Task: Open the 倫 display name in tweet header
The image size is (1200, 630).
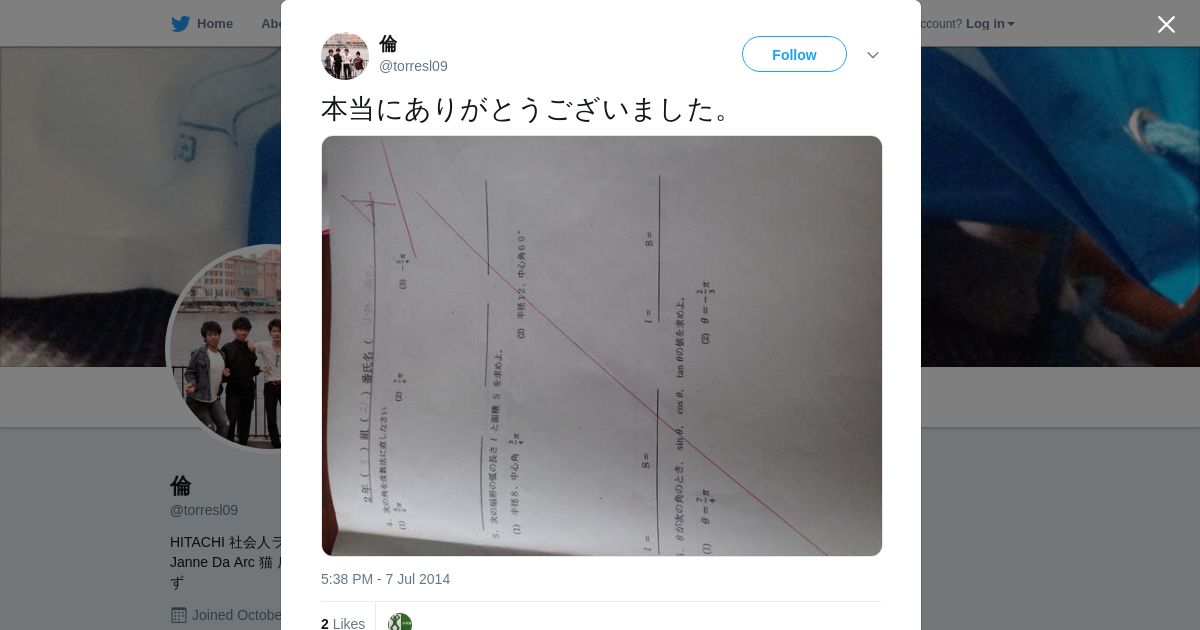Action: tap(388, 44)
